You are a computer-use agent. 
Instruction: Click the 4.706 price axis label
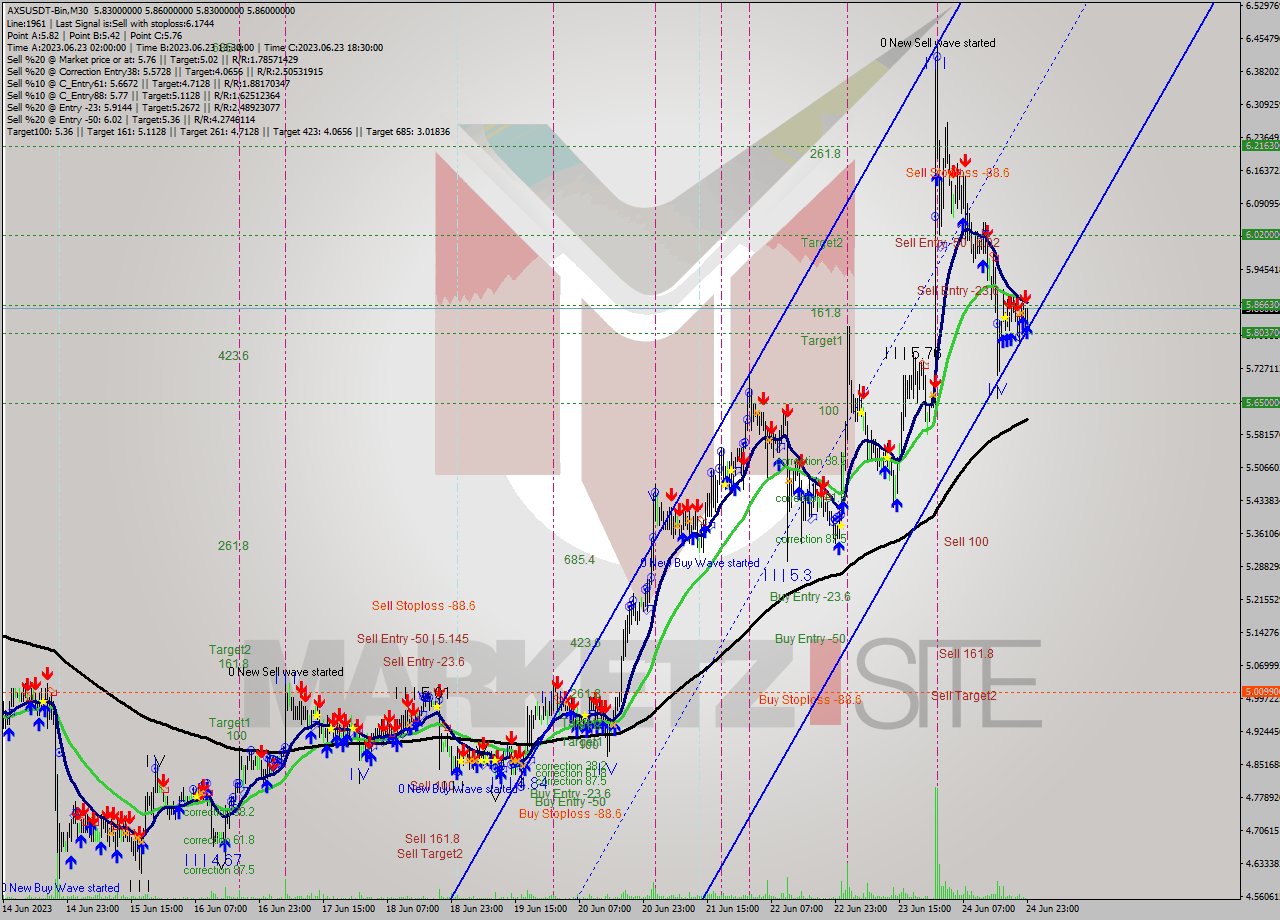(x=1262, y=831)
